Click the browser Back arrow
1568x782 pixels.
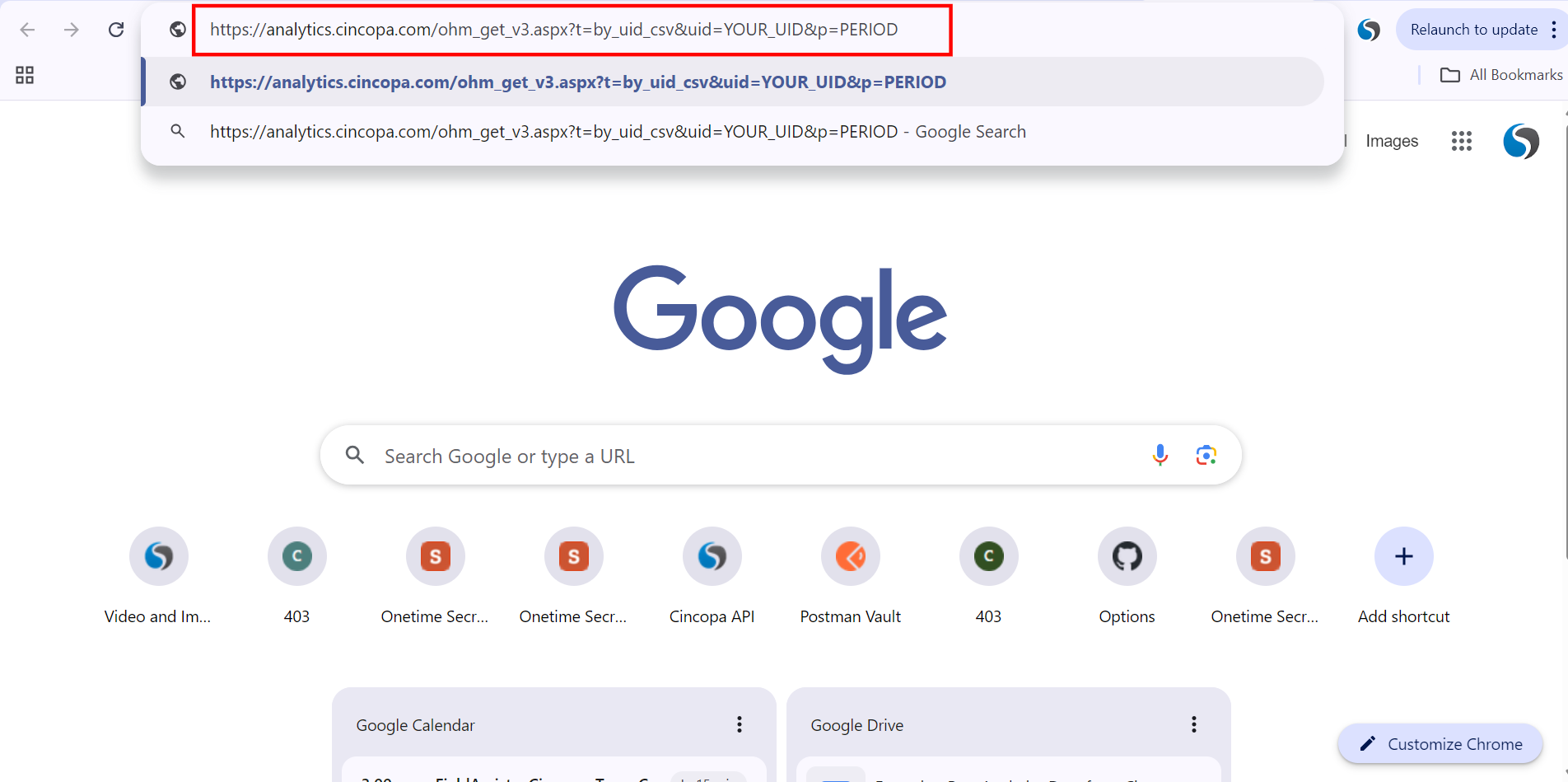point(27,30)
